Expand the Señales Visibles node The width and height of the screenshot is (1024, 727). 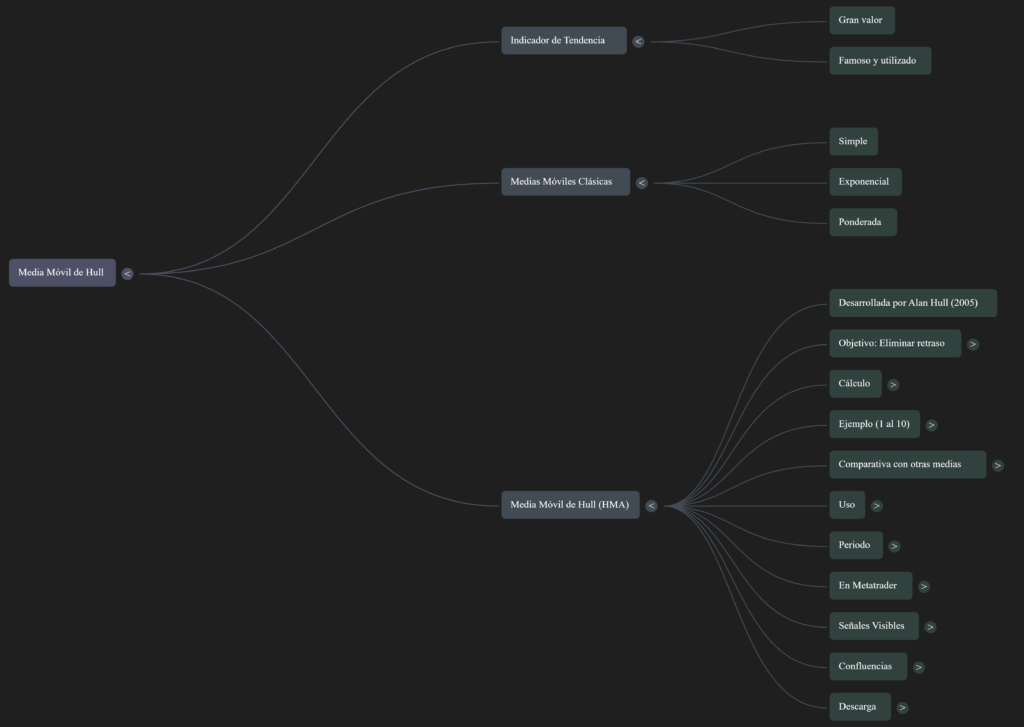930,627
